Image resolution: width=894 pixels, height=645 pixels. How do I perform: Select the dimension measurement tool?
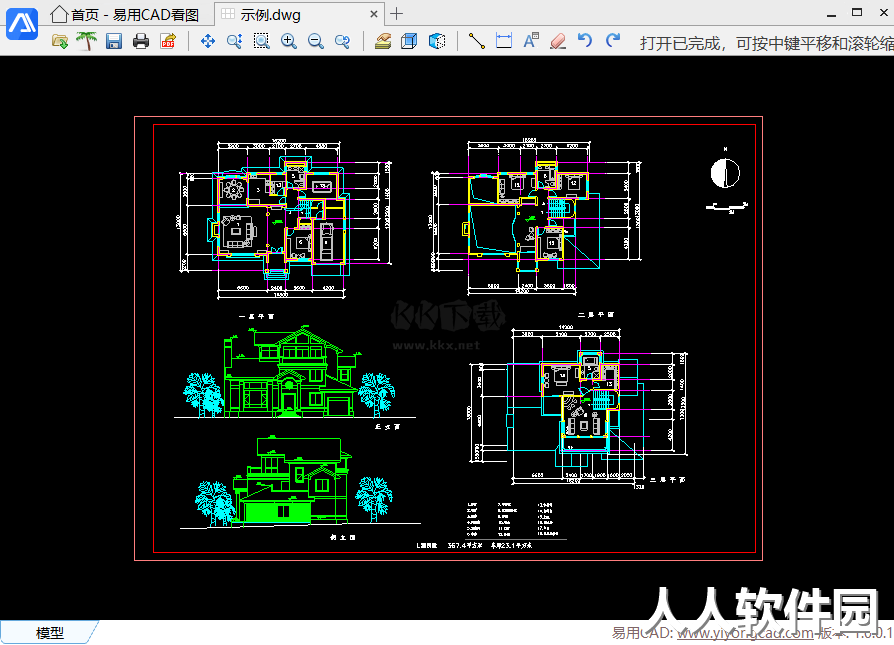[504, 41]
